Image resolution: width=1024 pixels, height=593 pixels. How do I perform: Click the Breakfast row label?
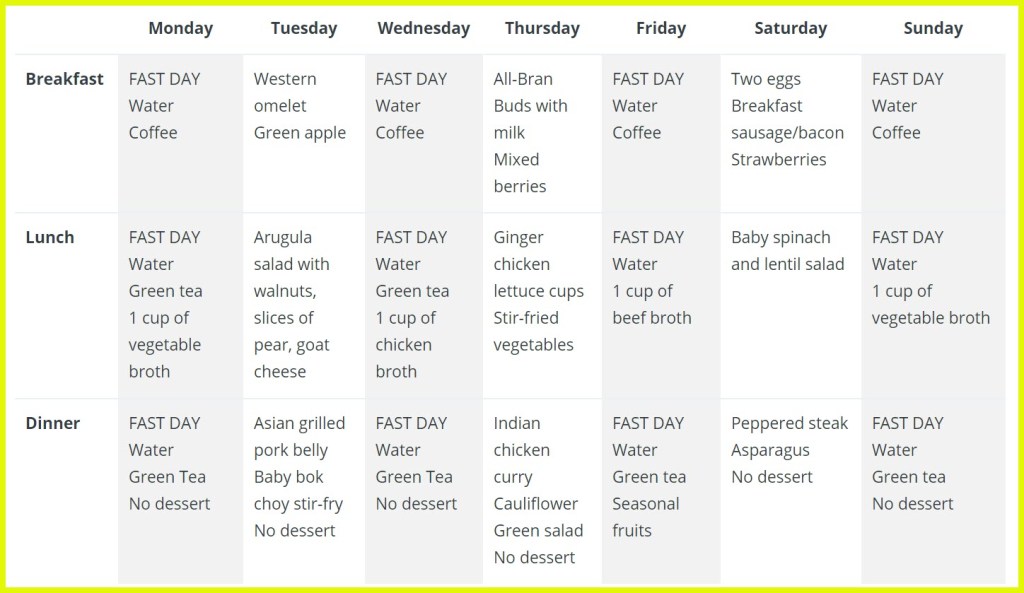tap(64, 79)
